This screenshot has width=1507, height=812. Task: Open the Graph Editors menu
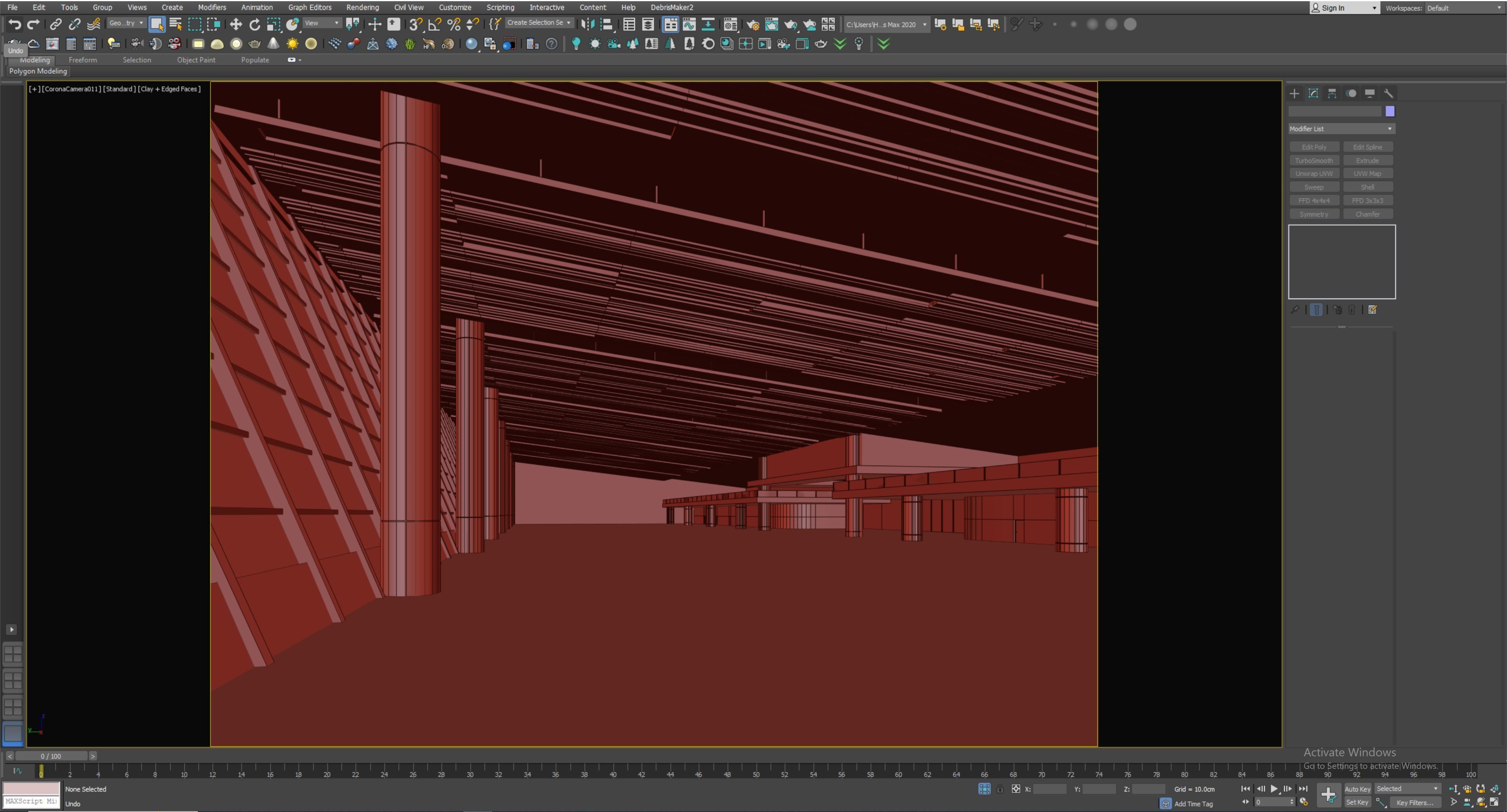(x=310, y=7)
